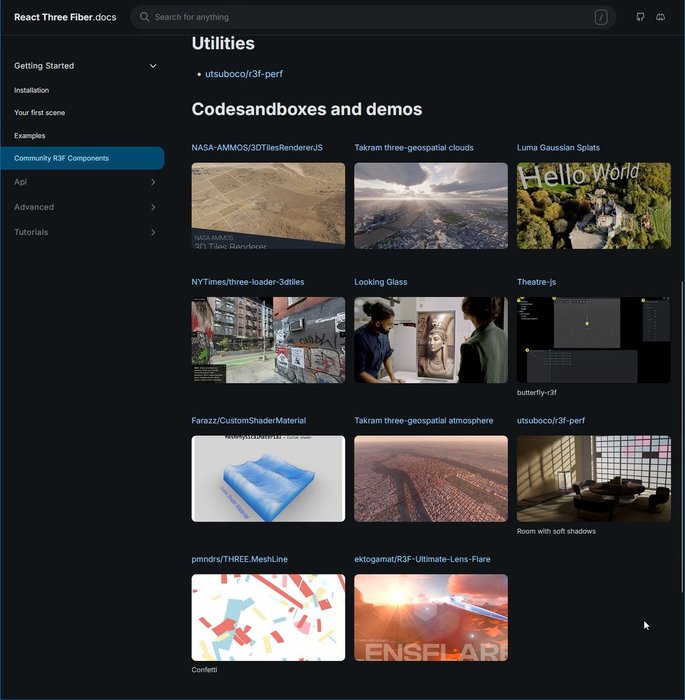Click the Confetti MeshLine thumbnail

(268, 617)
